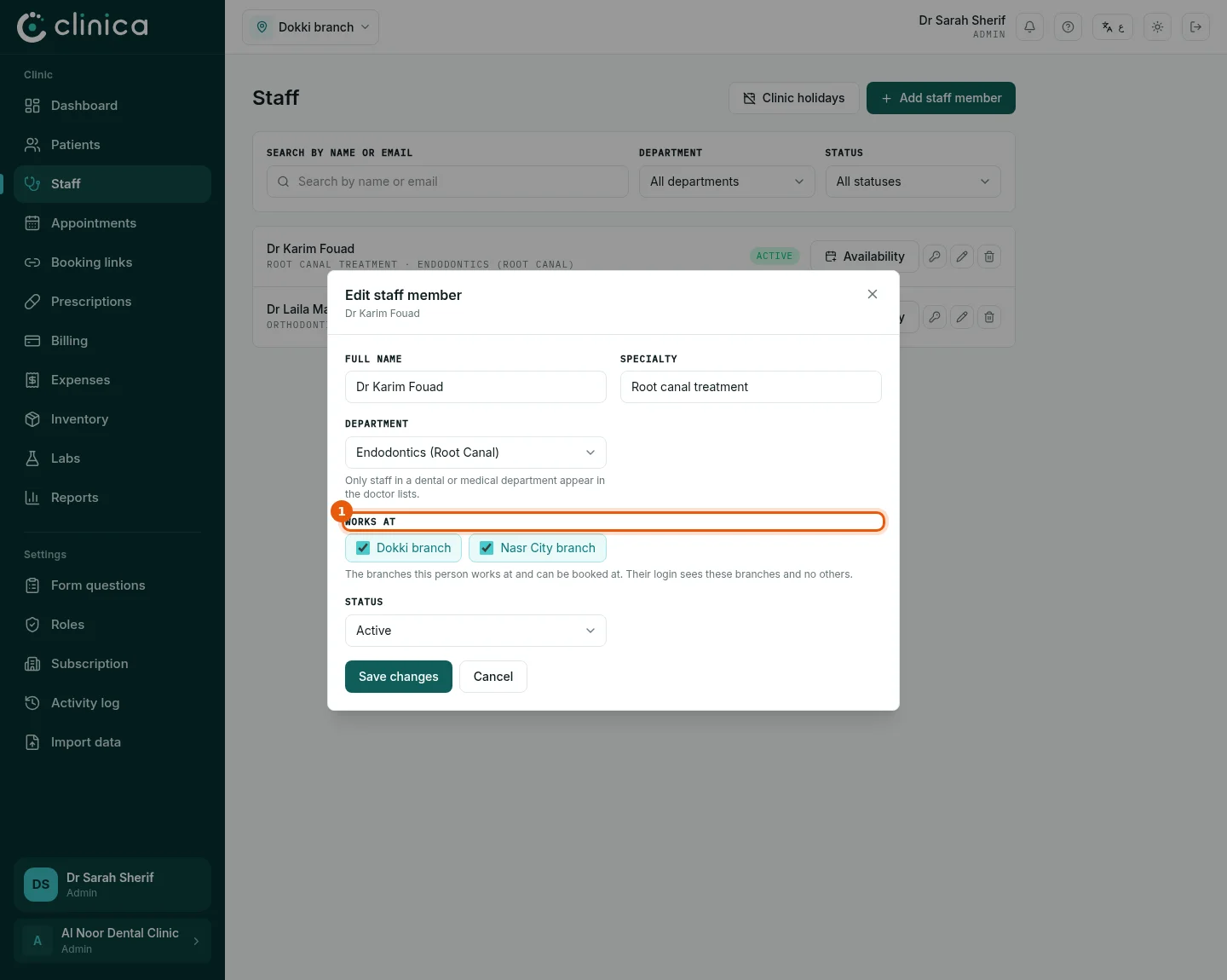Open Dr Sarah Sherif profile card
1227x980 pixels.
point(112,885)
